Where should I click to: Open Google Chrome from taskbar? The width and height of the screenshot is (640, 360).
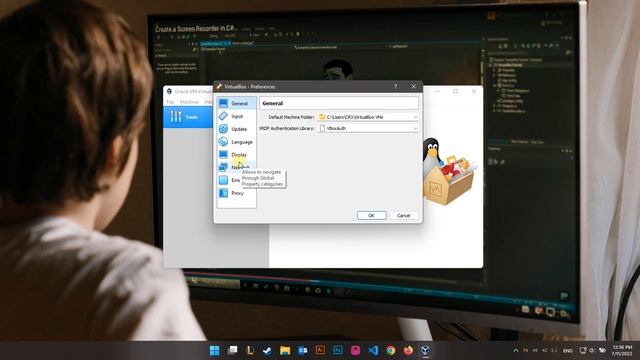(391, 350)
